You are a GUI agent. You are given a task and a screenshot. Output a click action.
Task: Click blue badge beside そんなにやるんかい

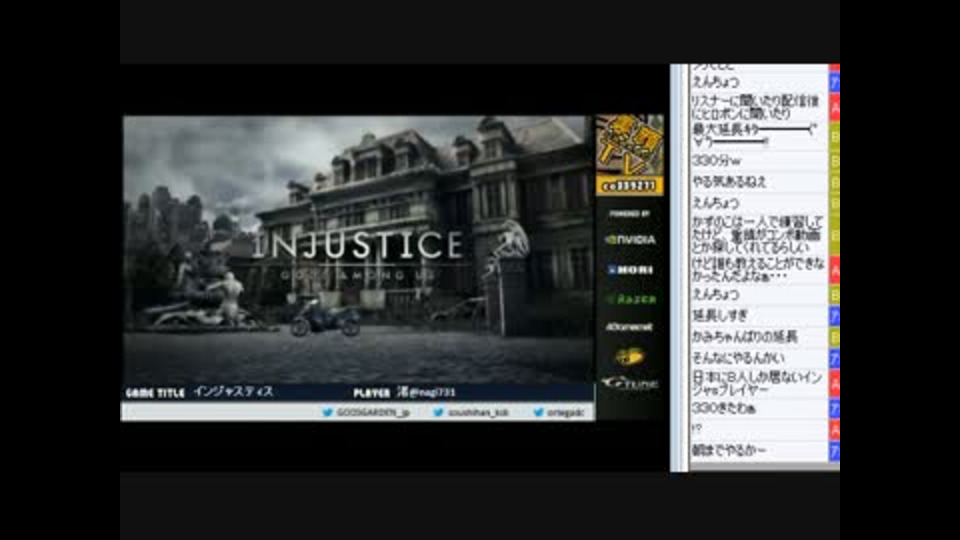pos(834,358)
